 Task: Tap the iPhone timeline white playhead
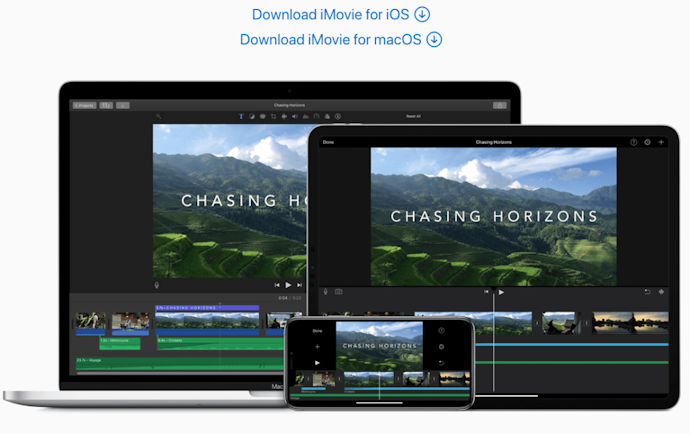tap(379, 385)
